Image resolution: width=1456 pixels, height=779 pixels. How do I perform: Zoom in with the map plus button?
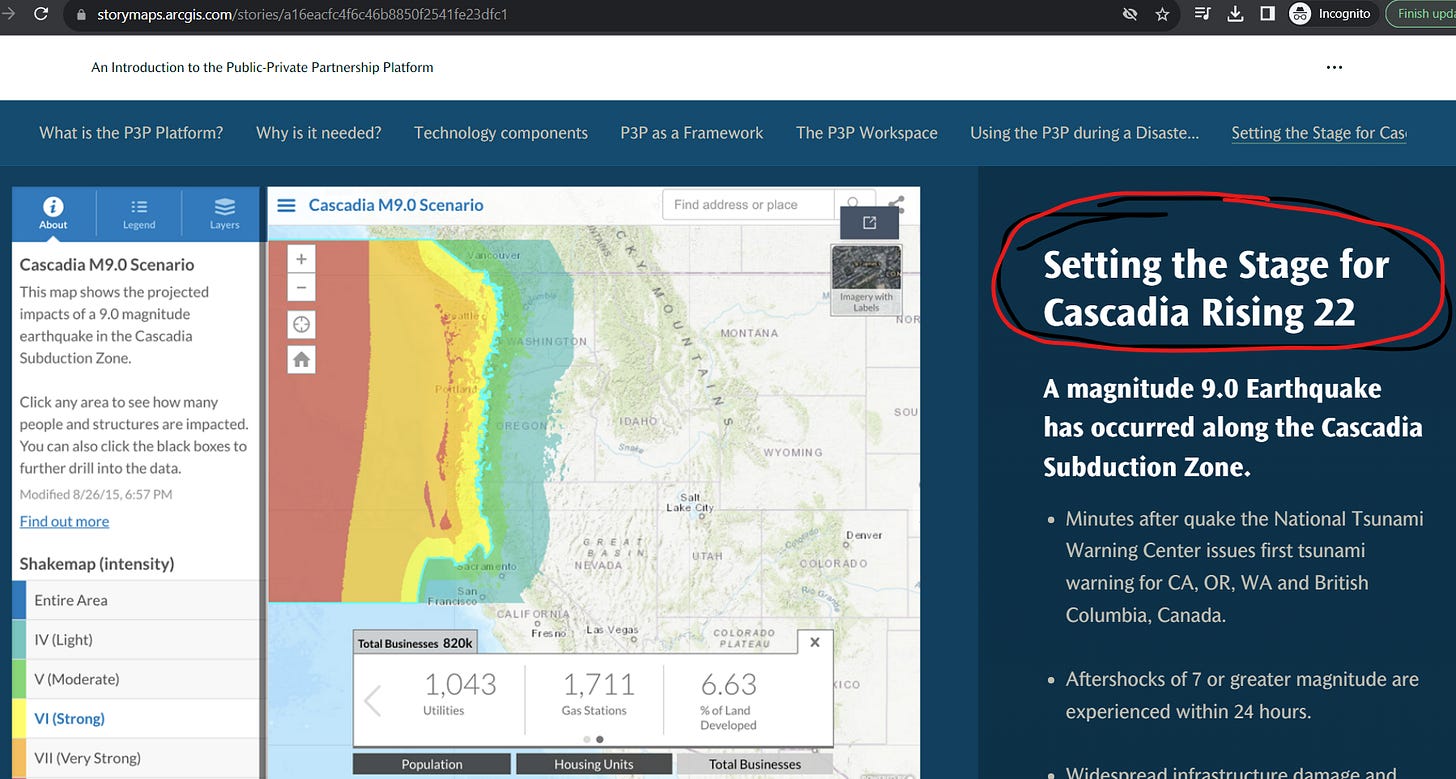301,259
